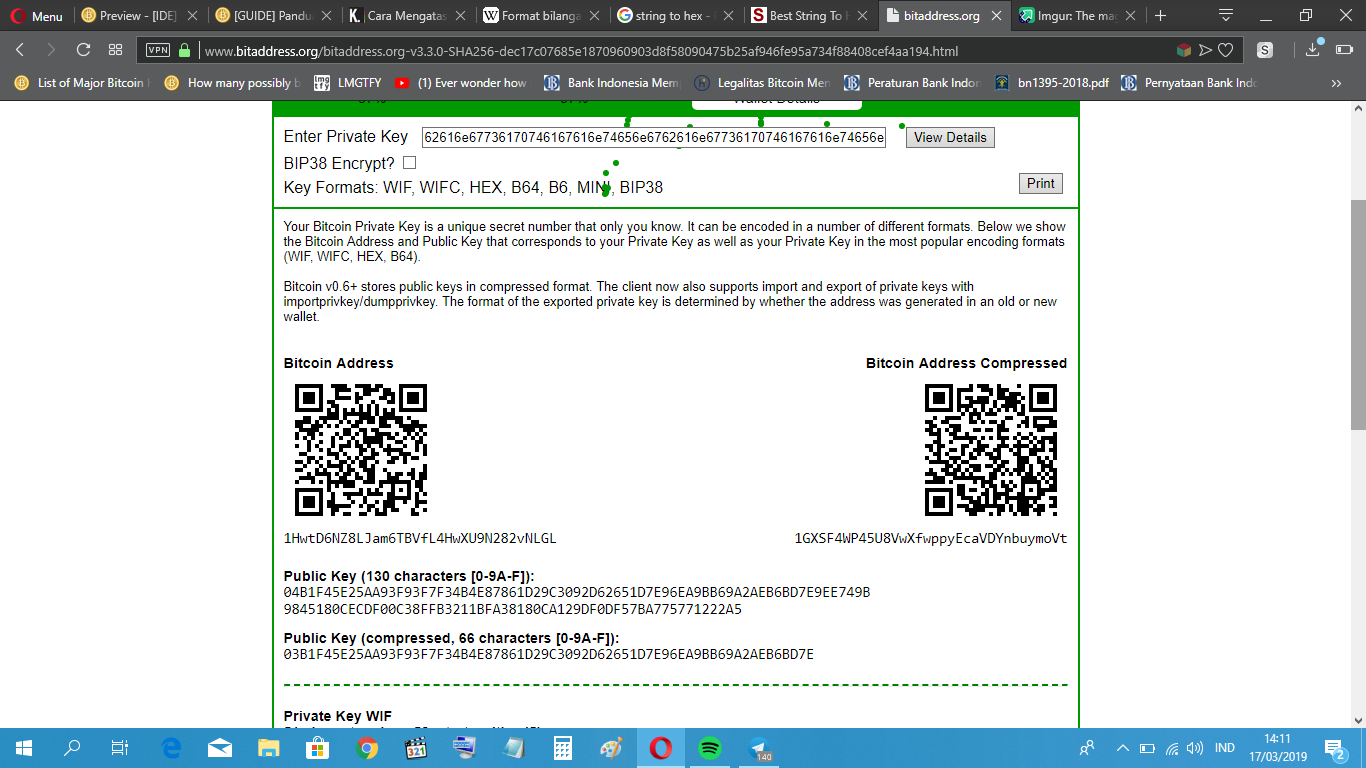
Task: Open File Explorer from the taskbar
Action: pos(268,747)
